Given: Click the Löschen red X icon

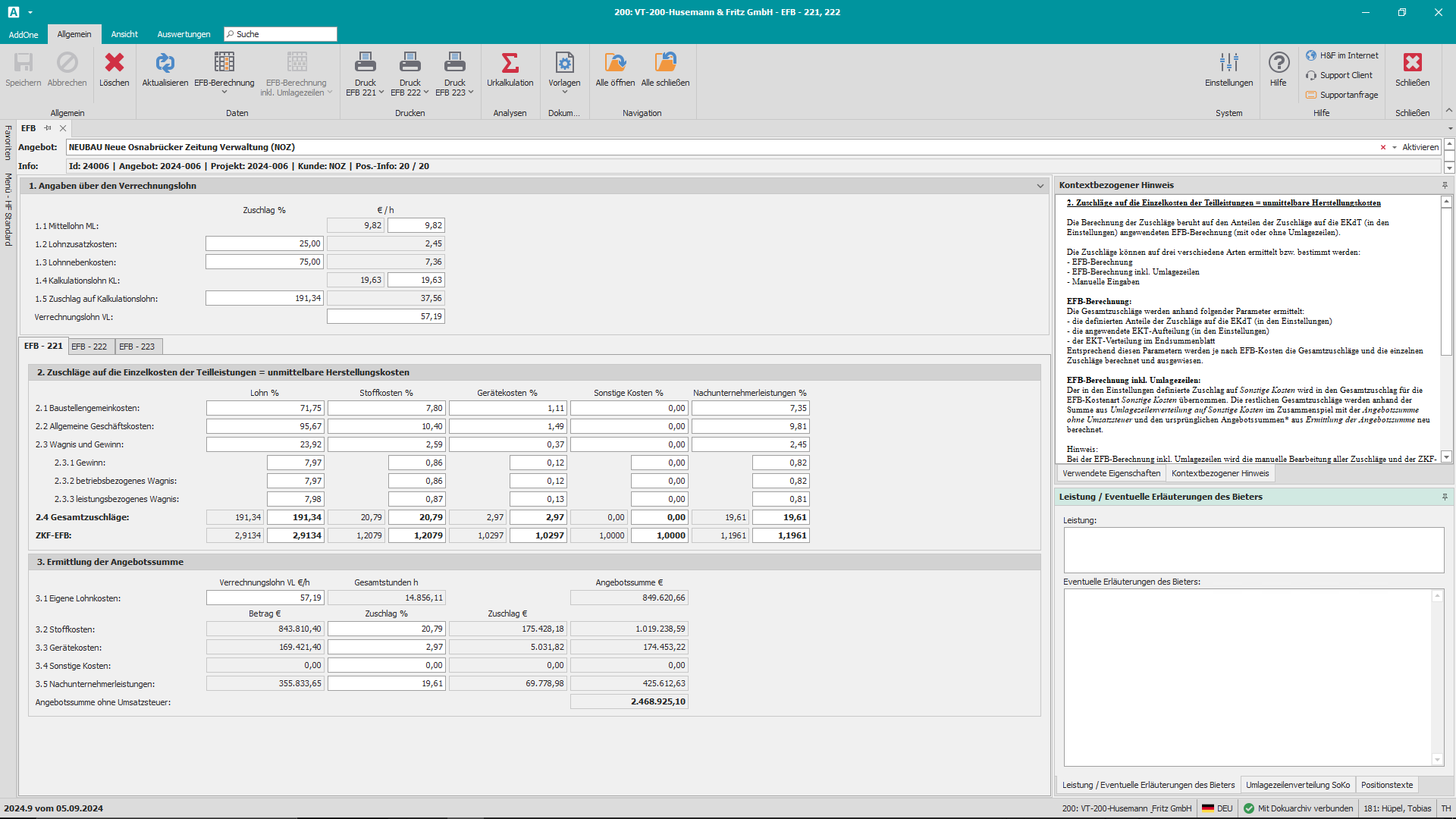Looking at the screenshot, I should [x=115, y=63].
